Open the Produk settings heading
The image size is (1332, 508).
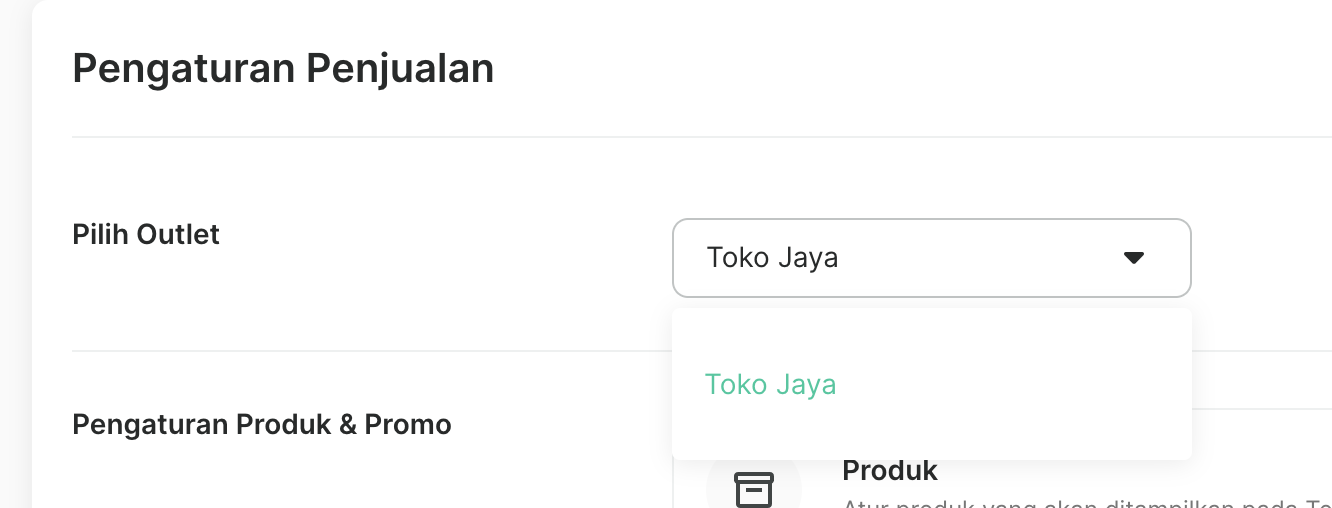(890, 470)
